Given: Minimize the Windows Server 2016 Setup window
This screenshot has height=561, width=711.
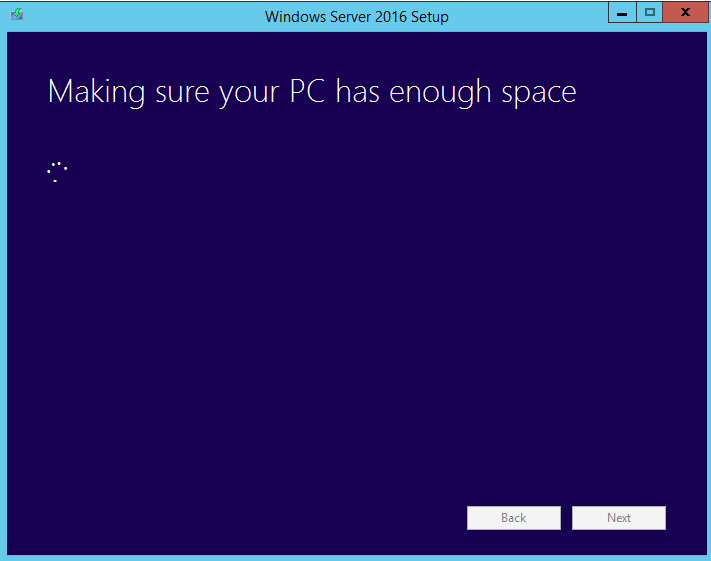Looking at the screenshot, I should coord(622,13).
